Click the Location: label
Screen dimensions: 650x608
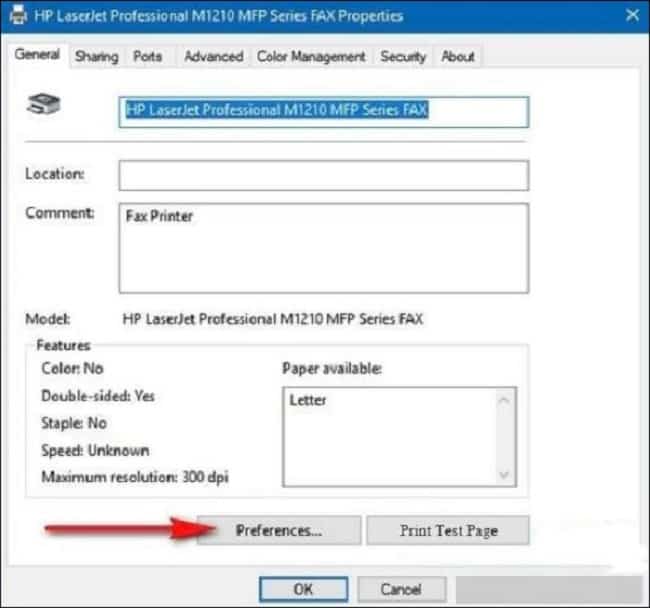coord(55,174)
